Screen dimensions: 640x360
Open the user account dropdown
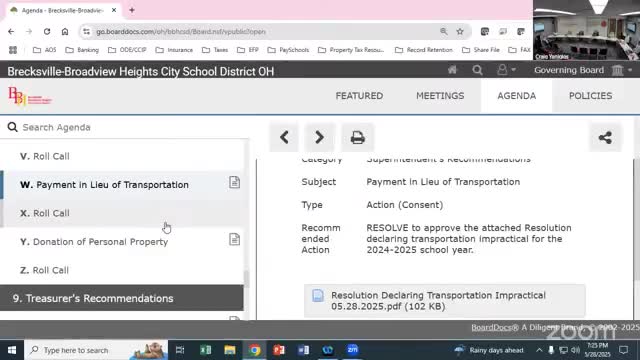click(506, 70)
